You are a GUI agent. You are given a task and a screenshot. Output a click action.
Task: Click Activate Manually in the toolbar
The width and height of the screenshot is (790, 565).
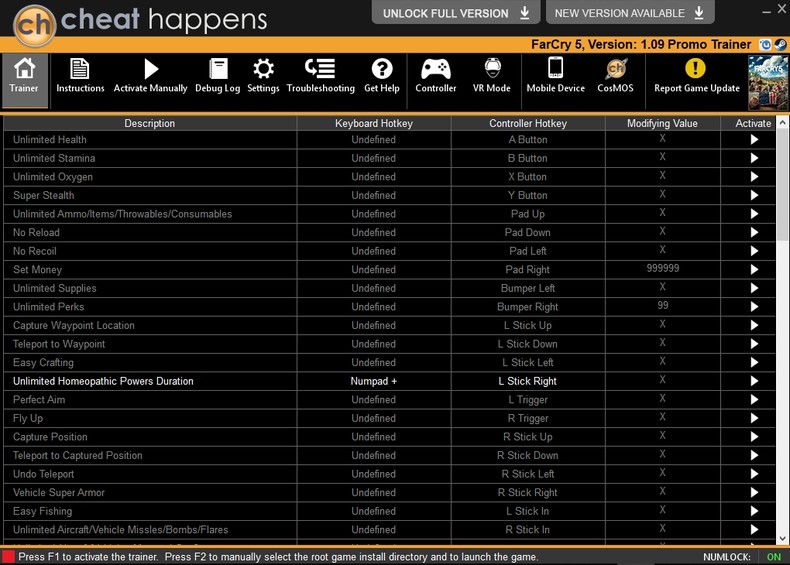150,76
